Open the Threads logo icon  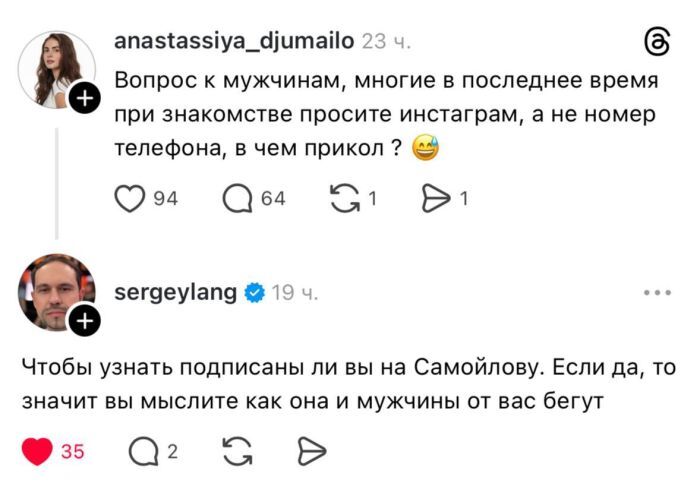tap(658, 42)
